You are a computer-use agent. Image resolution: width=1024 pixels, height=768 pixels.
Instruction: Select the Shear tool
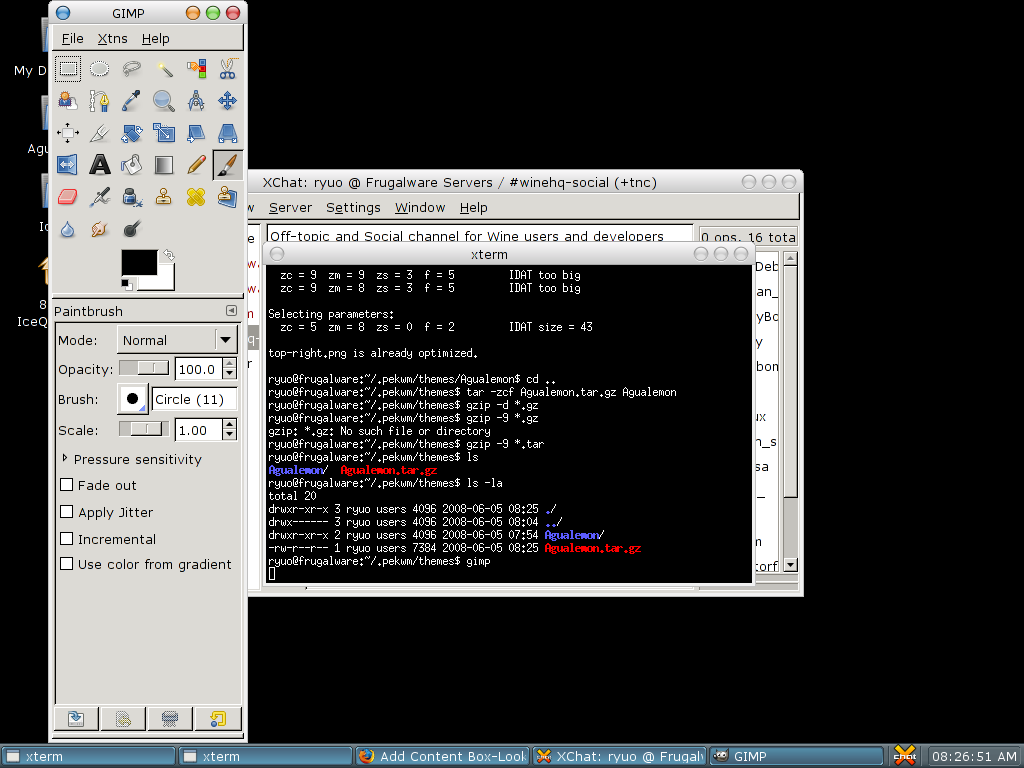point(196,133)
